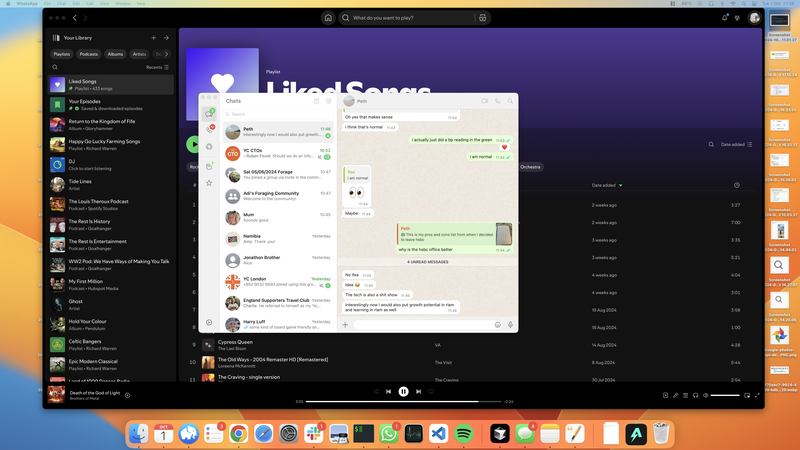Screen dimensions: 800x450
Task: Open the Updates (status) tab in WhatsApp sidebar
Action: point(209,146)
